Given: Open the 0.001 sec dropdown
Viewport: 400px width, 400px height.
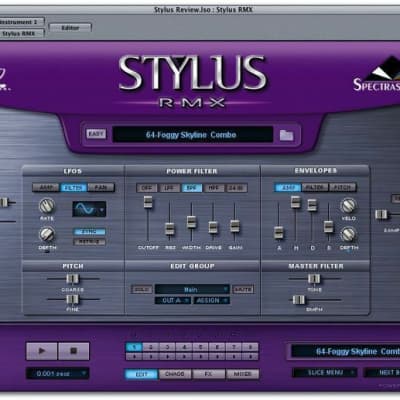Looking at the screenshot, I should coord(57,373).
